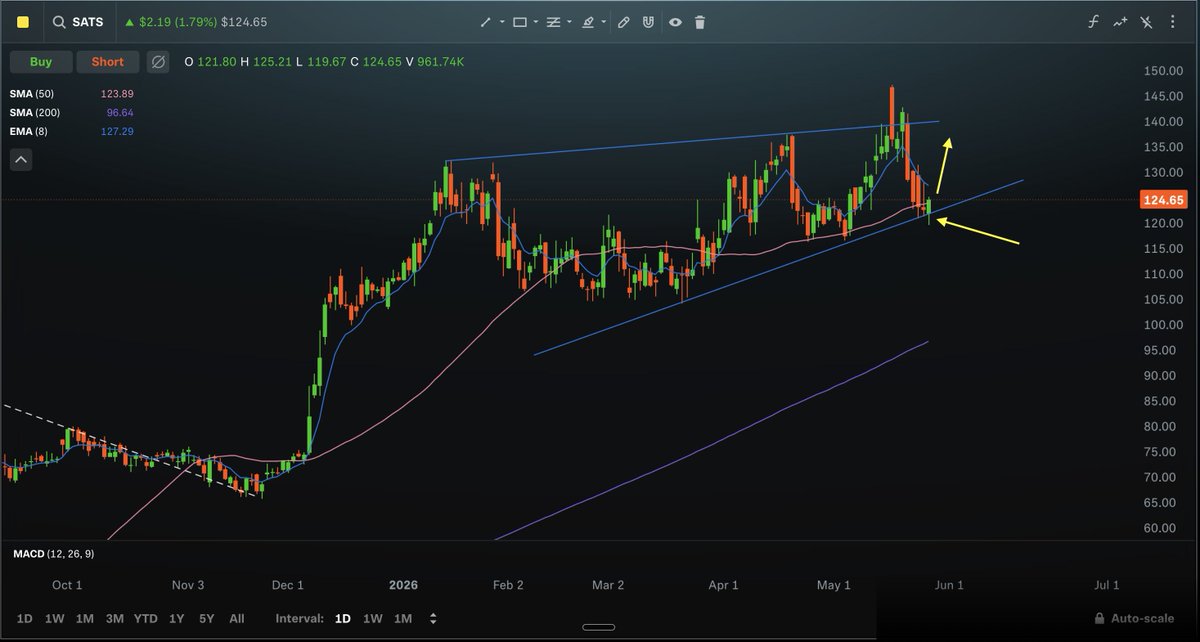
Task: Click the SMA (200) indicator label
Action: point(33,112)
